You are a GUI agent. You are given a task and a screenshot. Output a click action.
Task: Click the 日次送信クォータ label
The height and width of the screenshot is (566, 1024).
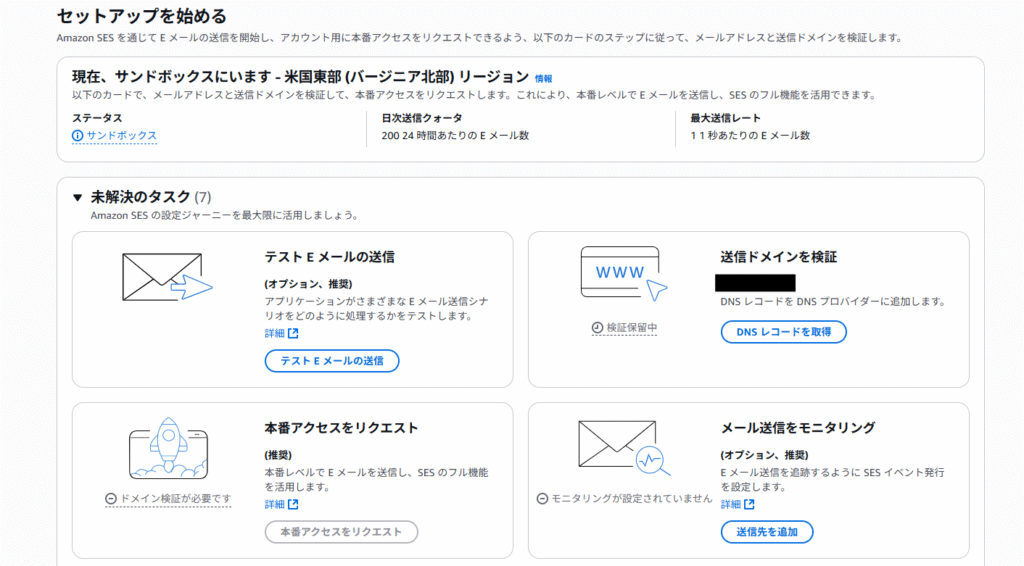pyautogui.click(x=422, y=118)
